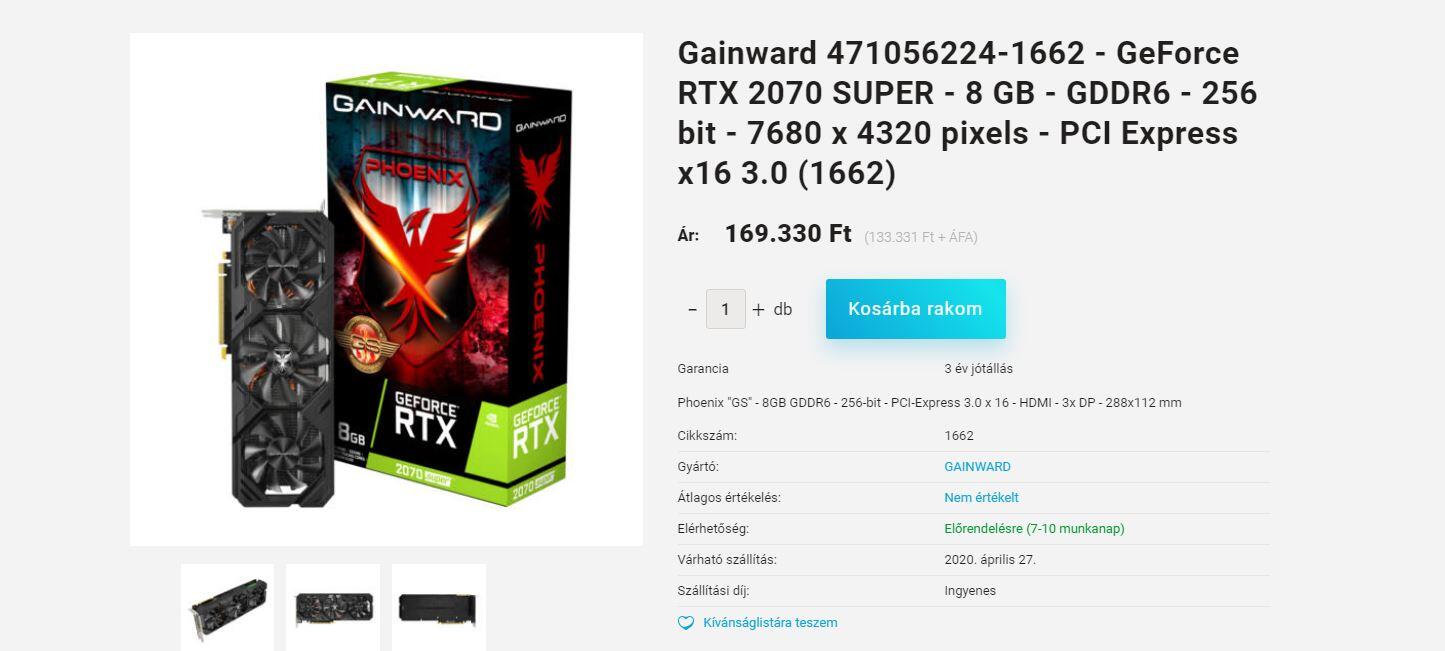1445x651 pixels.
Task: Click the 3 év jótállás warranty value
Action: click(978, 369)
